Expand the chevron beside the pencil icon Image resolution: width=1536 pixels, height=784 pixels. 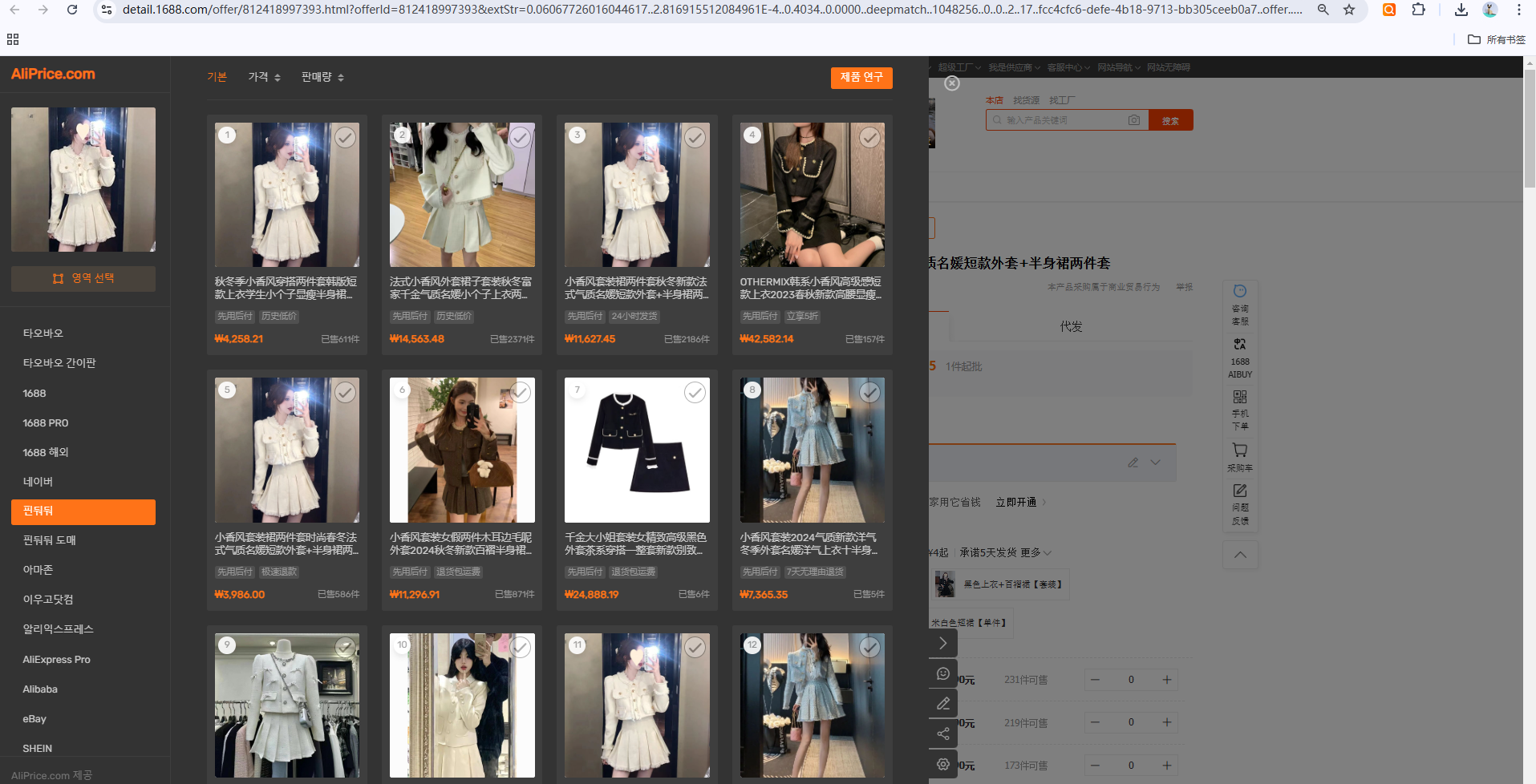click(1155, 463)
